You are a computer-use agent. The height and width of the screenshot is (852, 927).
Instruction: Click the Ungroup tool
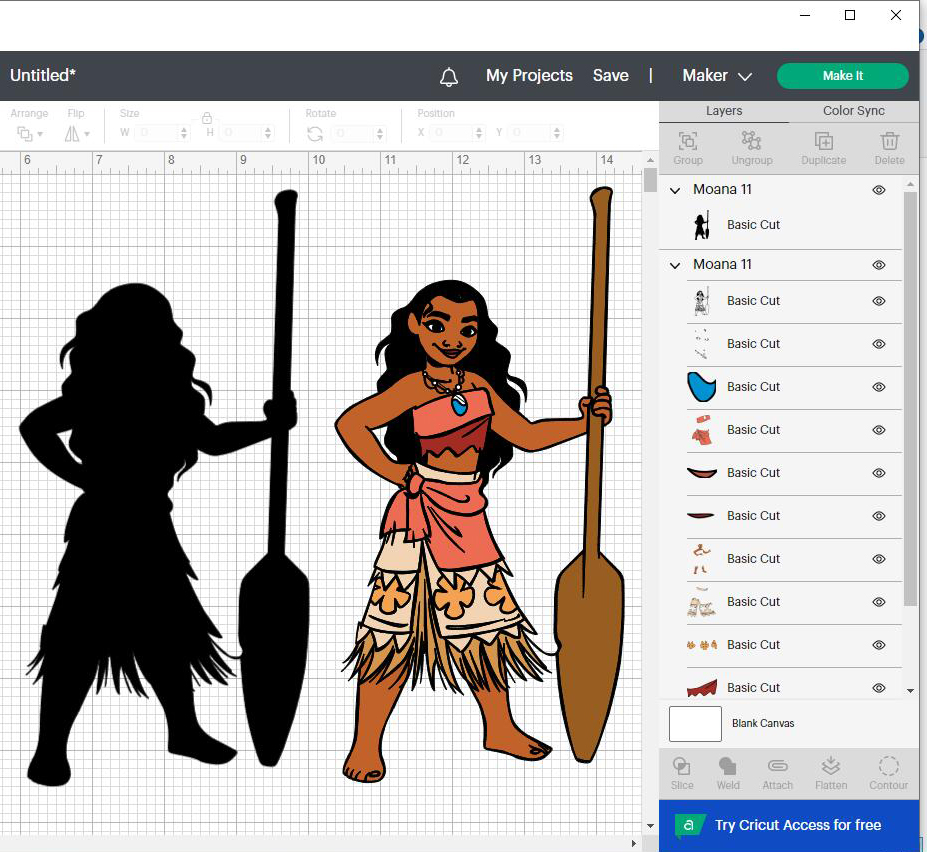point(751,148)
